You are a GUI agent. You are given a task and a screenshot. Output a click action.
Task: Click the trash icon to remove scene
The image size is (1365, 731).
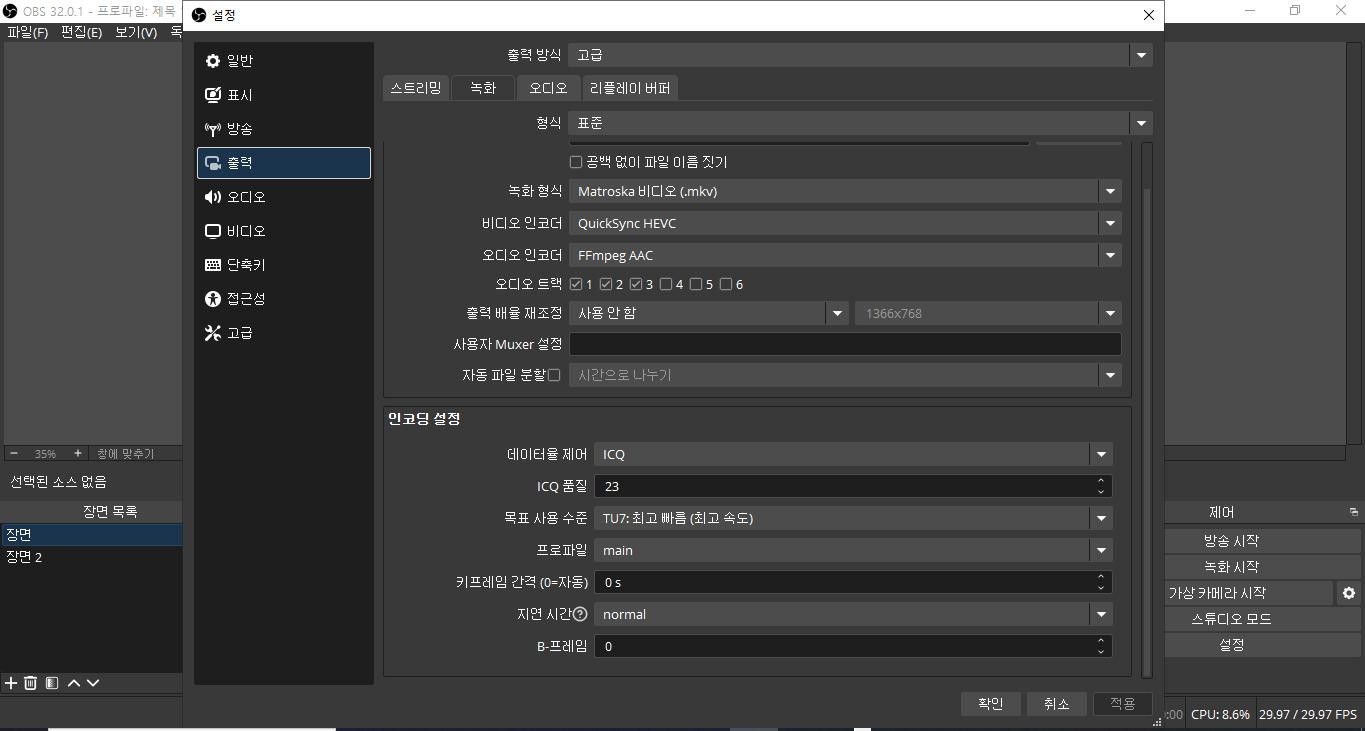(31, 683)
